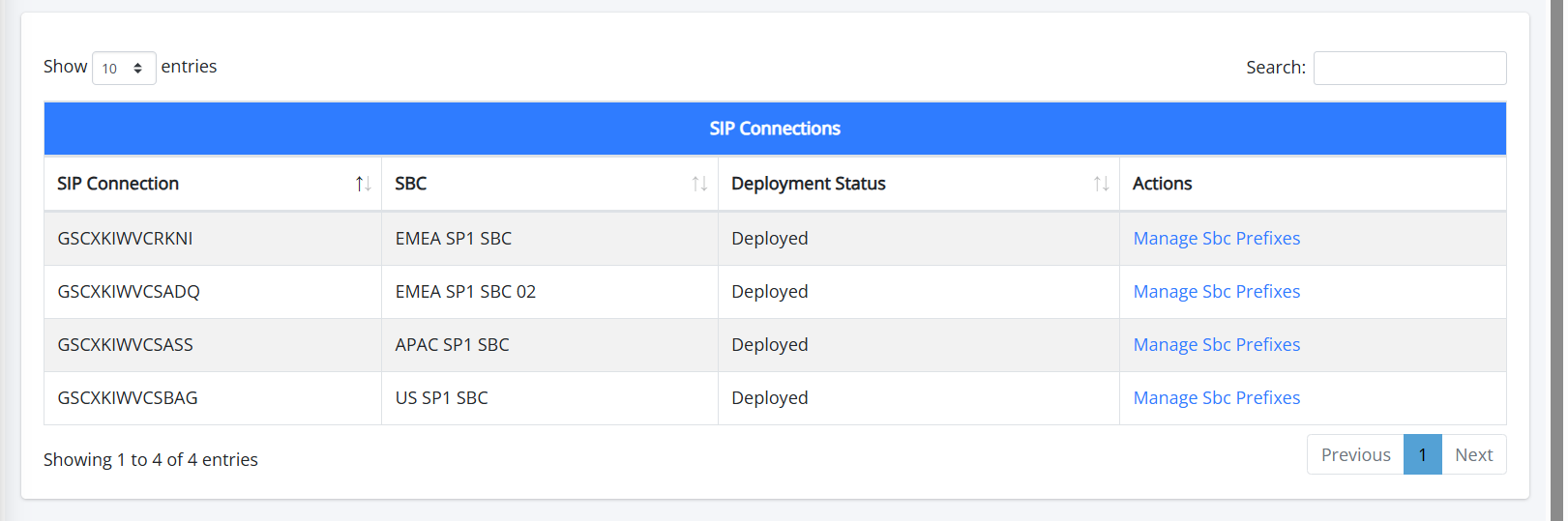Open the Show entries count dropdown
The image size is (1568, 521).
pos(124,68)
